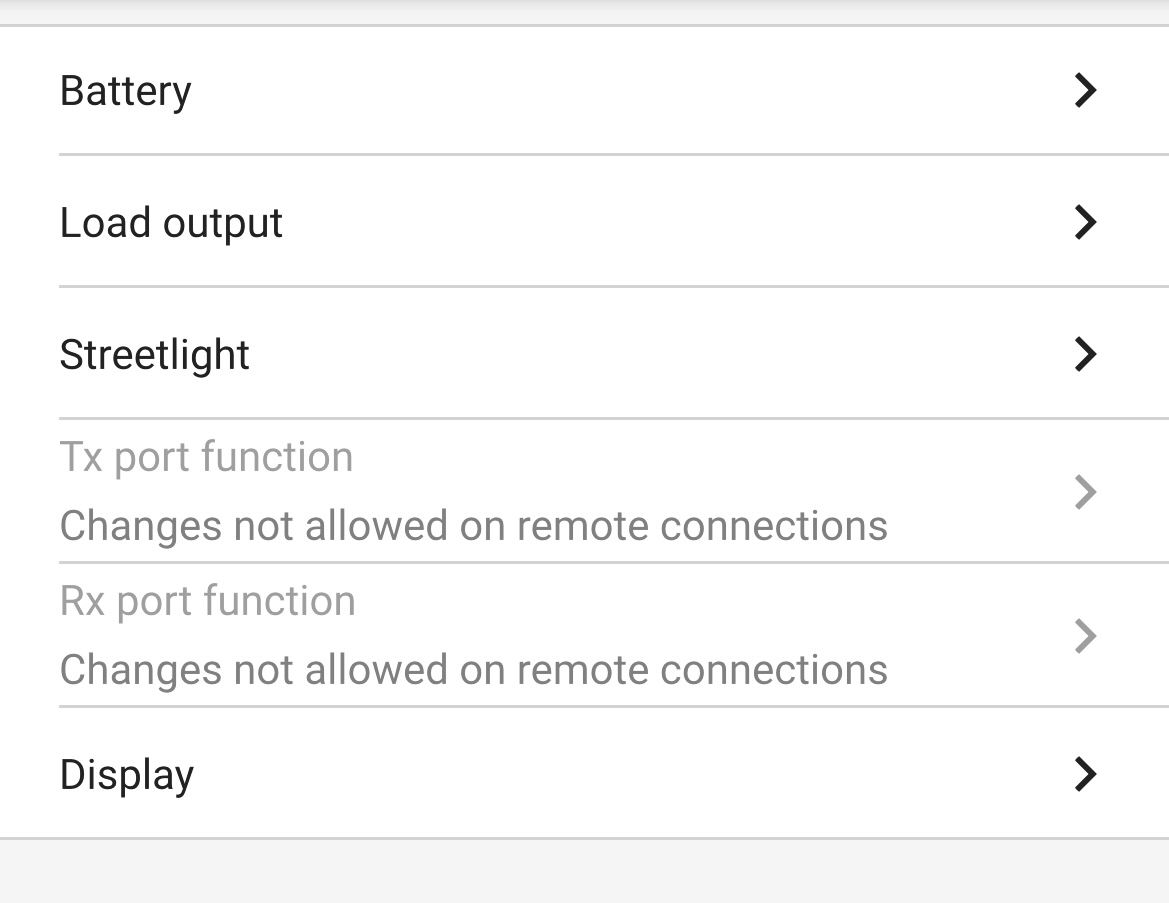The image size is (1169, 903).
Task: Click the Tx port function label
Action: 206,458
